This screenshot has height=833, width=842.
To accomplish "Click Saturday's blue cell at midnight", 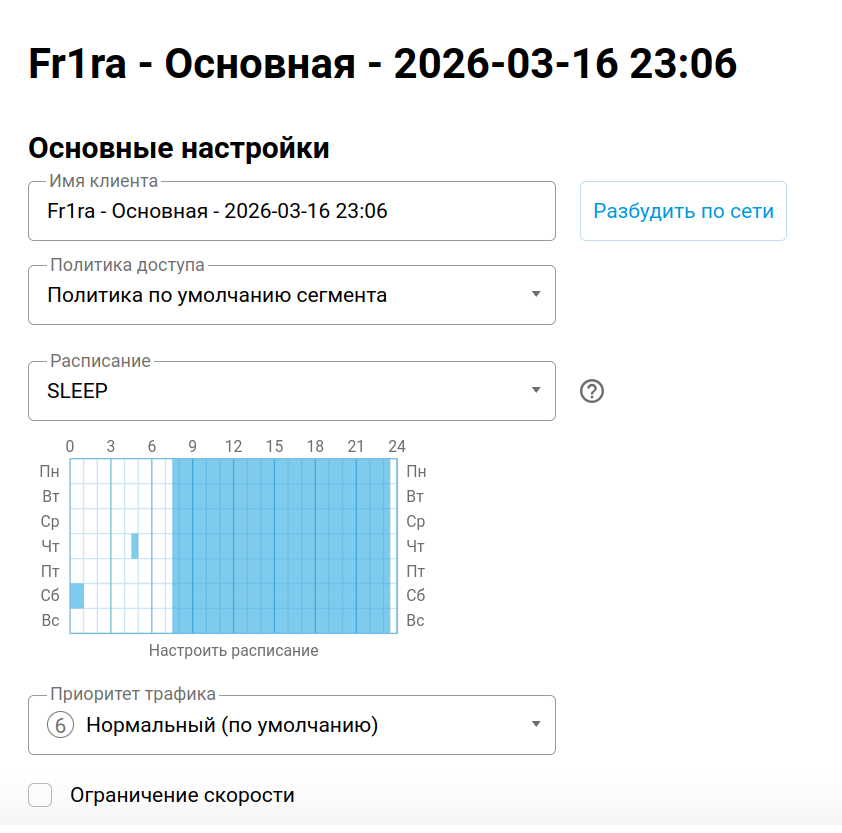I will [77, 596].
